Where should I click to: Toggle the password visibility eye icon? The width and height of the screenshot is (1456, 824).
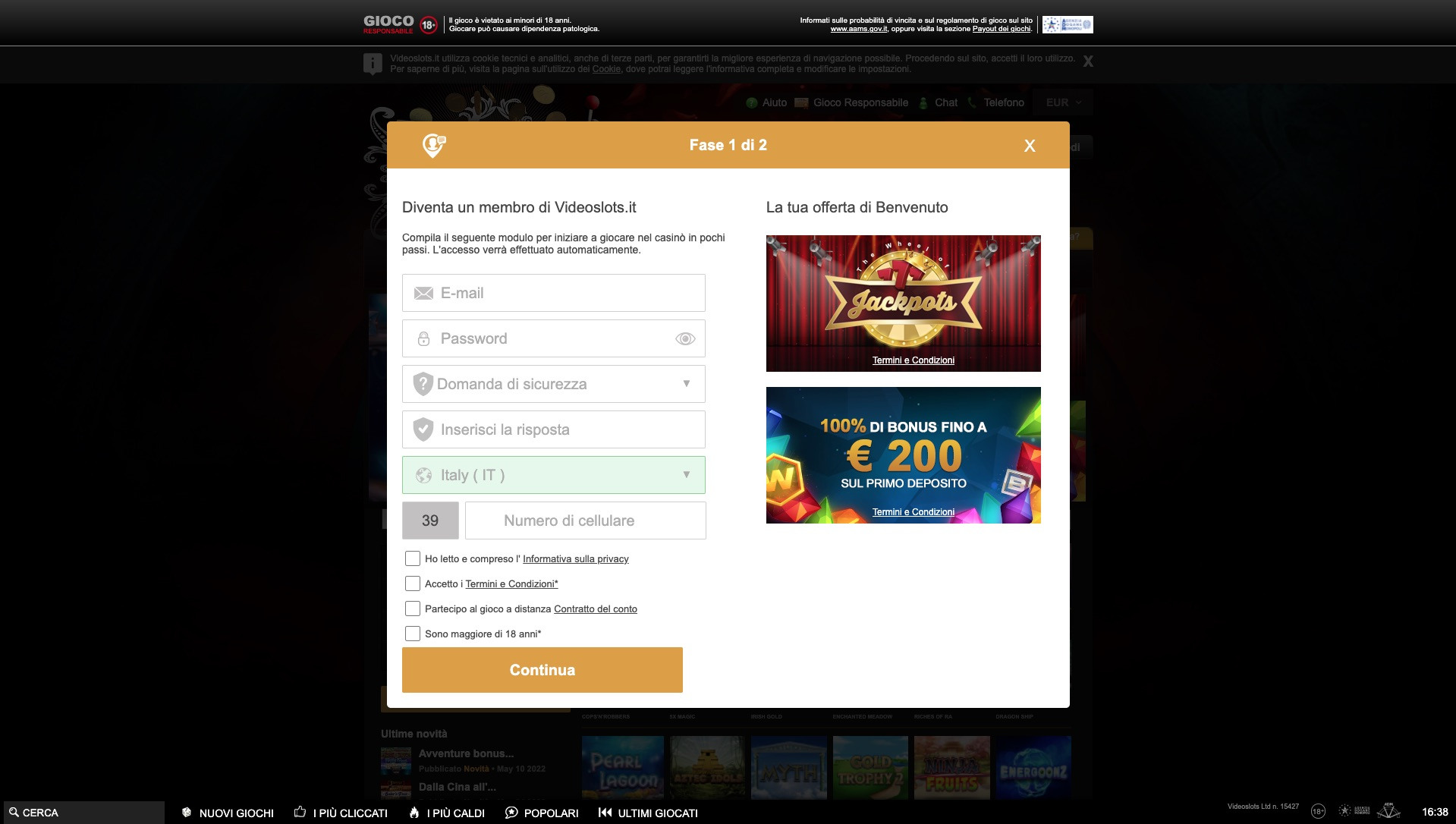coord(685,338)
